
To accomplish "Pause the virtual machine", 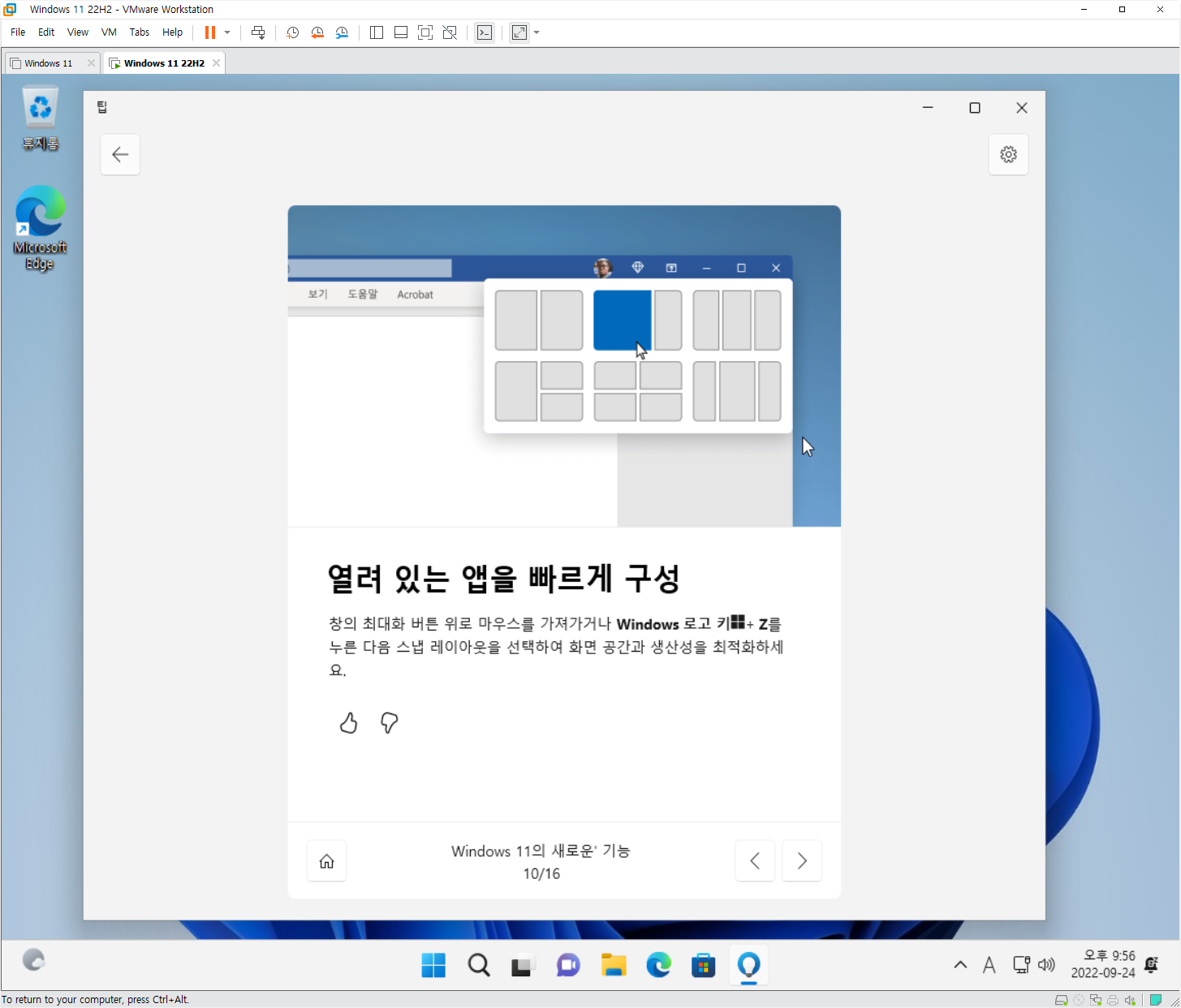I will click(x=210, y=32).
